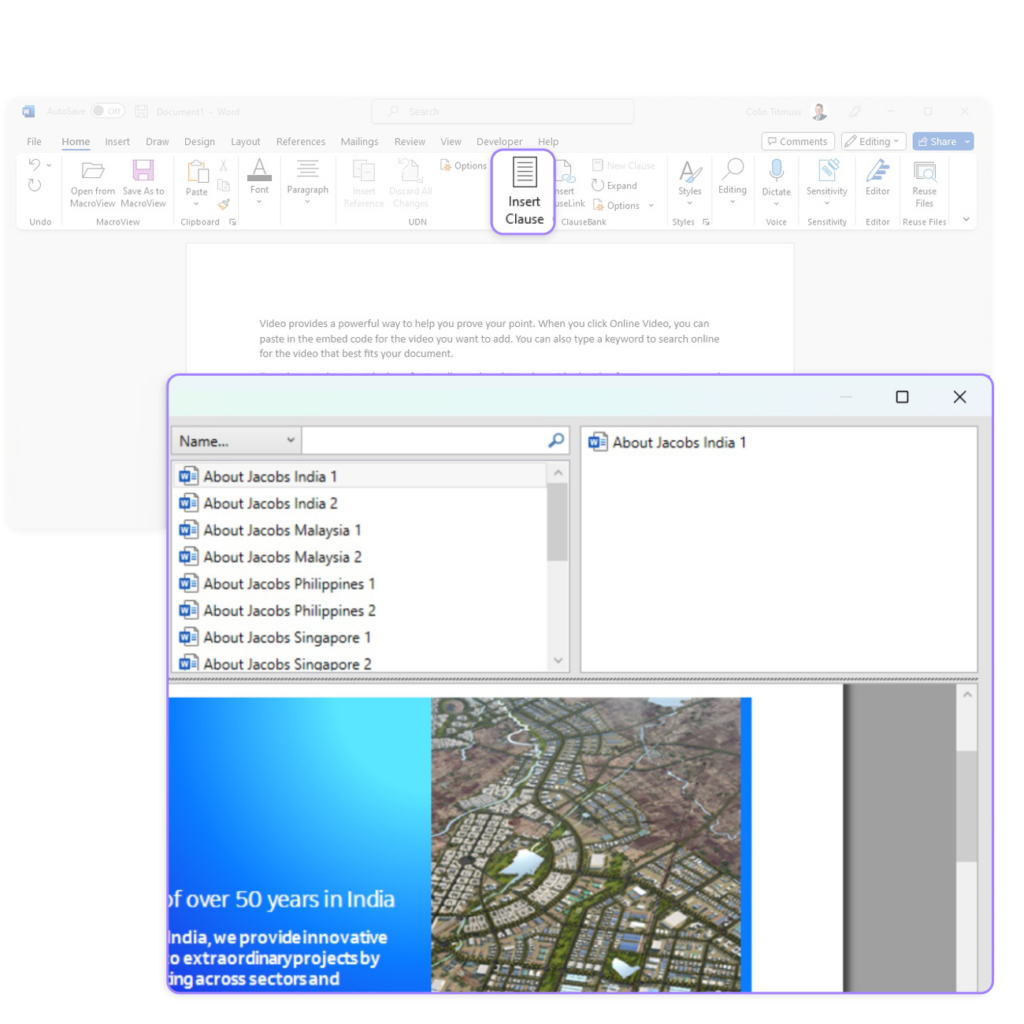Open the Sensitivity label icon

pyautogui.click(x=827, y=170)
